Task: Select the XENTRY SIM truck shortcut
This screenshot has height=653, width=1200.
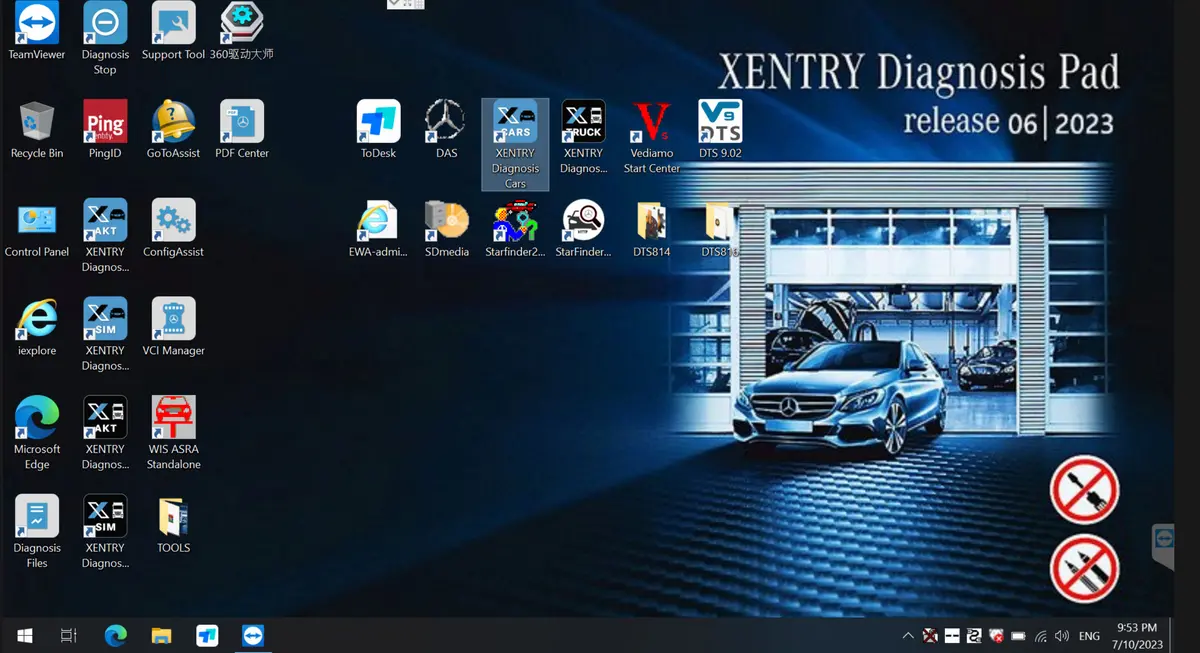Action: click(x=105, y=531)
